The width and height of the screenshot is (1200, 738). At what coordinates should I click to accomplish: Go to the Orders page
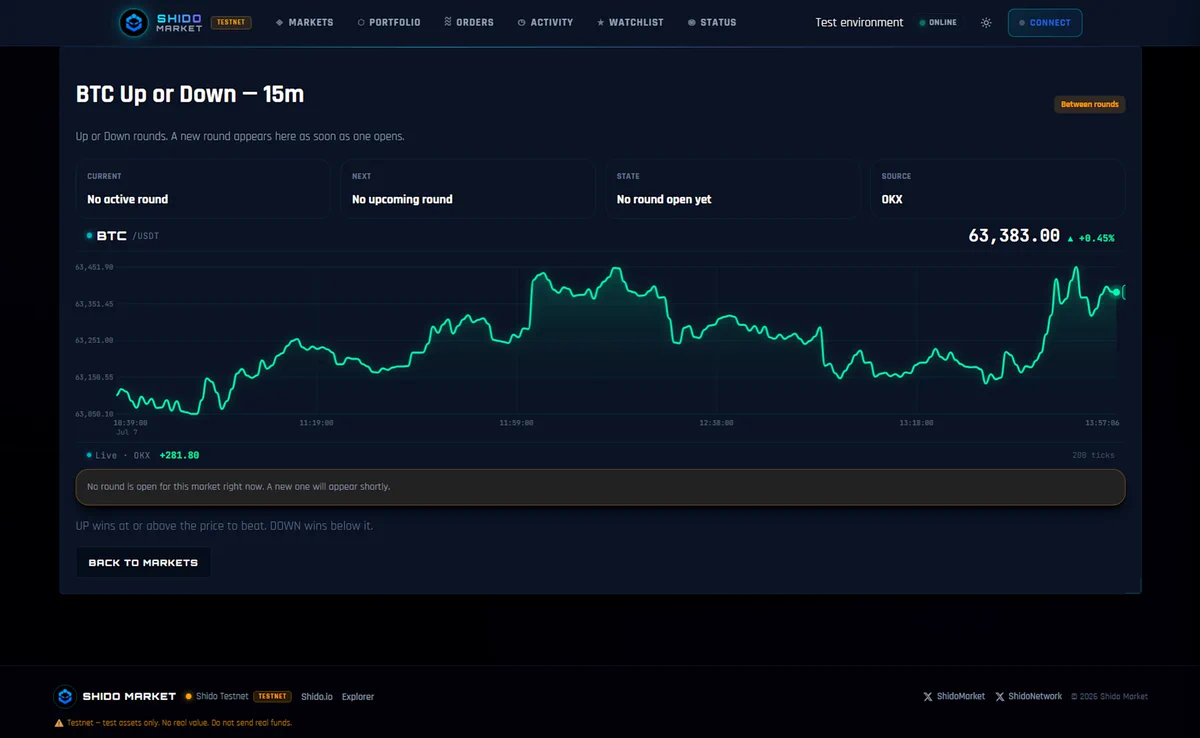[x=469, y=22]
